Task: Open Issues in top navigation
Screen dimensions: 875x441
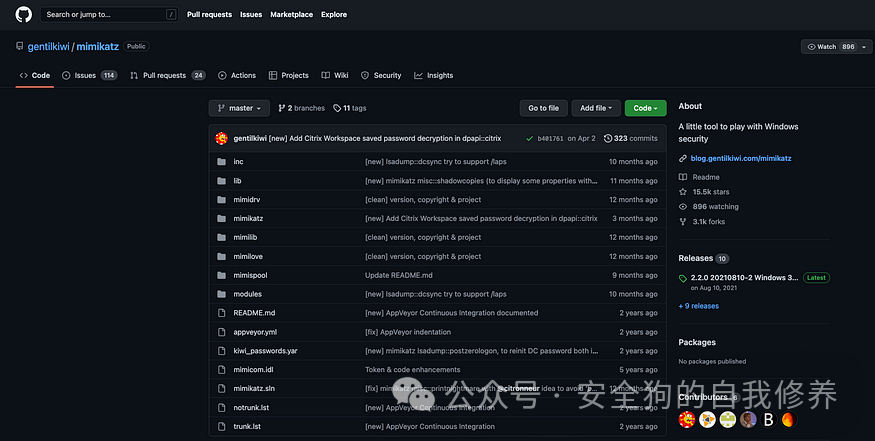Action: (251, 15)
